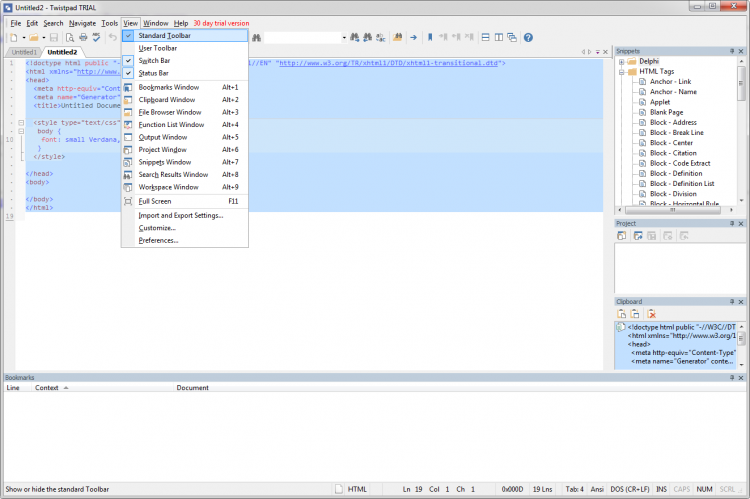This screenshot has height=499, width=750.
Task: Click the 30 day trial version link
Action: point(221,23)
